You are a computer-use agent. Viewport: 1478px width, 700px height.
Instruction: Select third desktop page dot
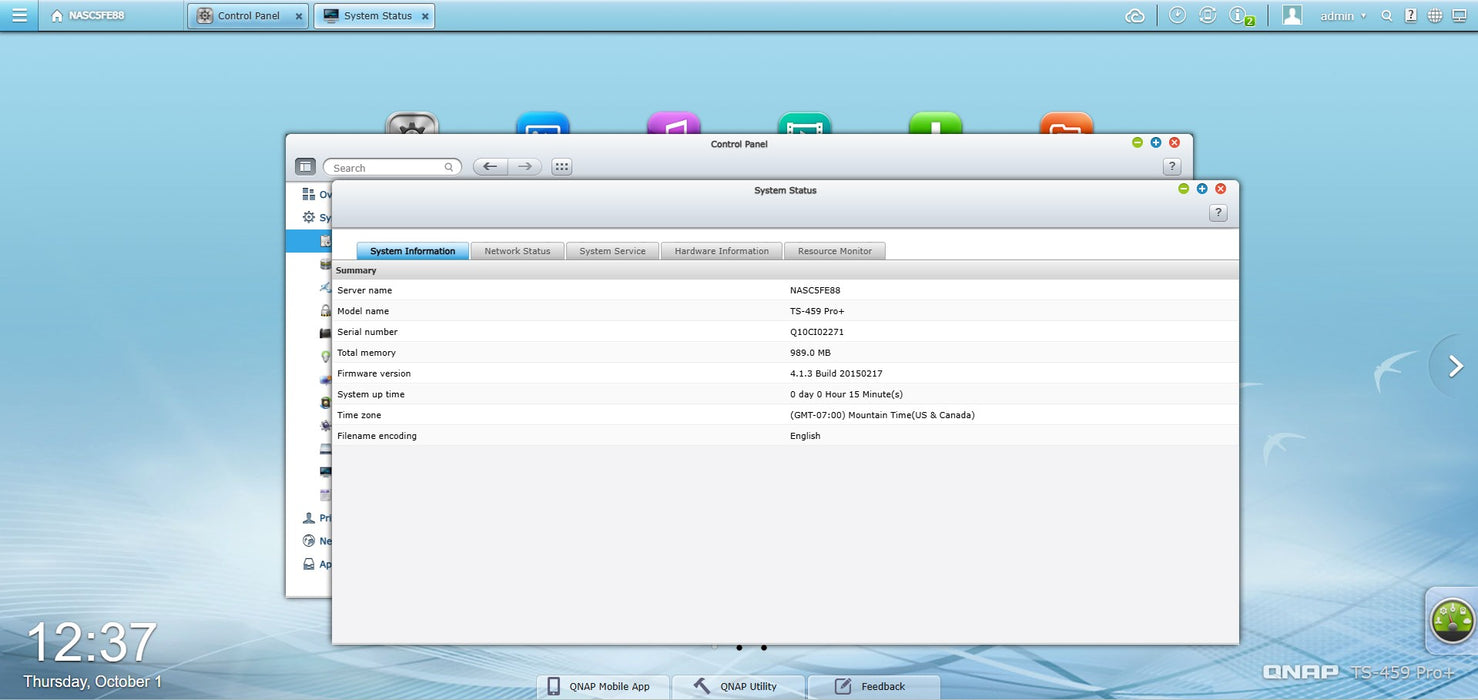(x=764, y=647)
